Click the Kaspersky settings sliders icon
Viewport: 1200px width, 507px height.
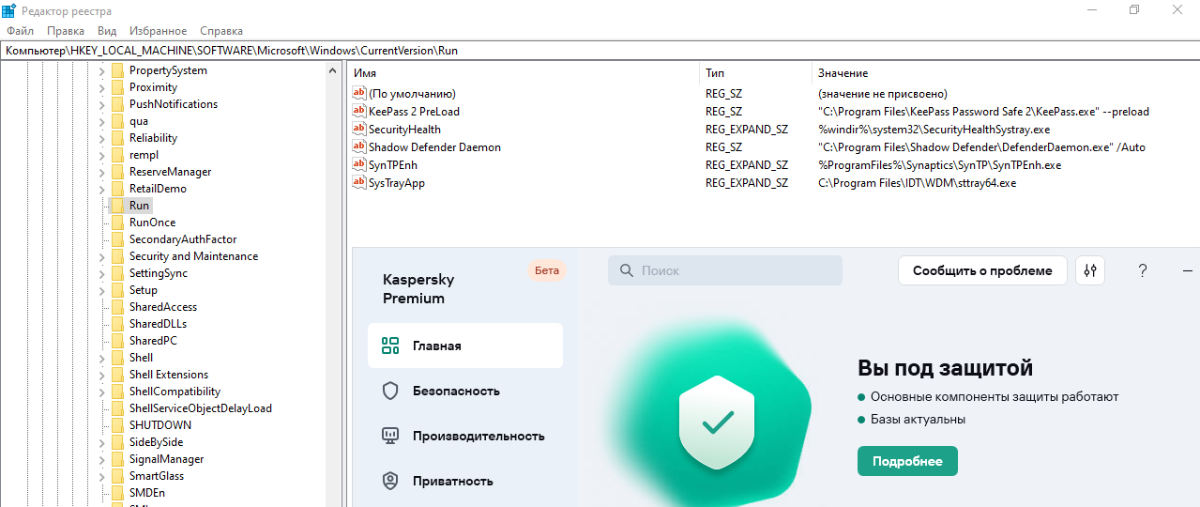click(1091, 271)
